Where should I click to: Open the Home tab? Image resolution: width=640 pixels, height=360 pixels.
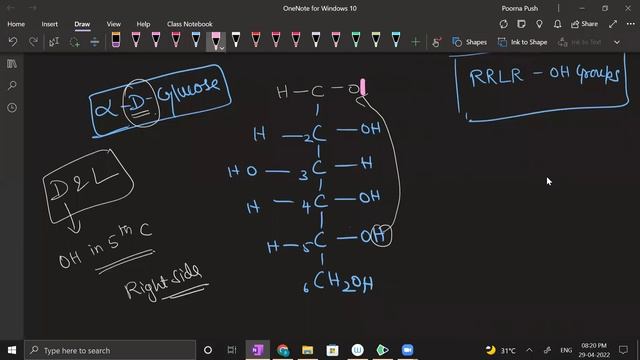click(x=16, y=24)
